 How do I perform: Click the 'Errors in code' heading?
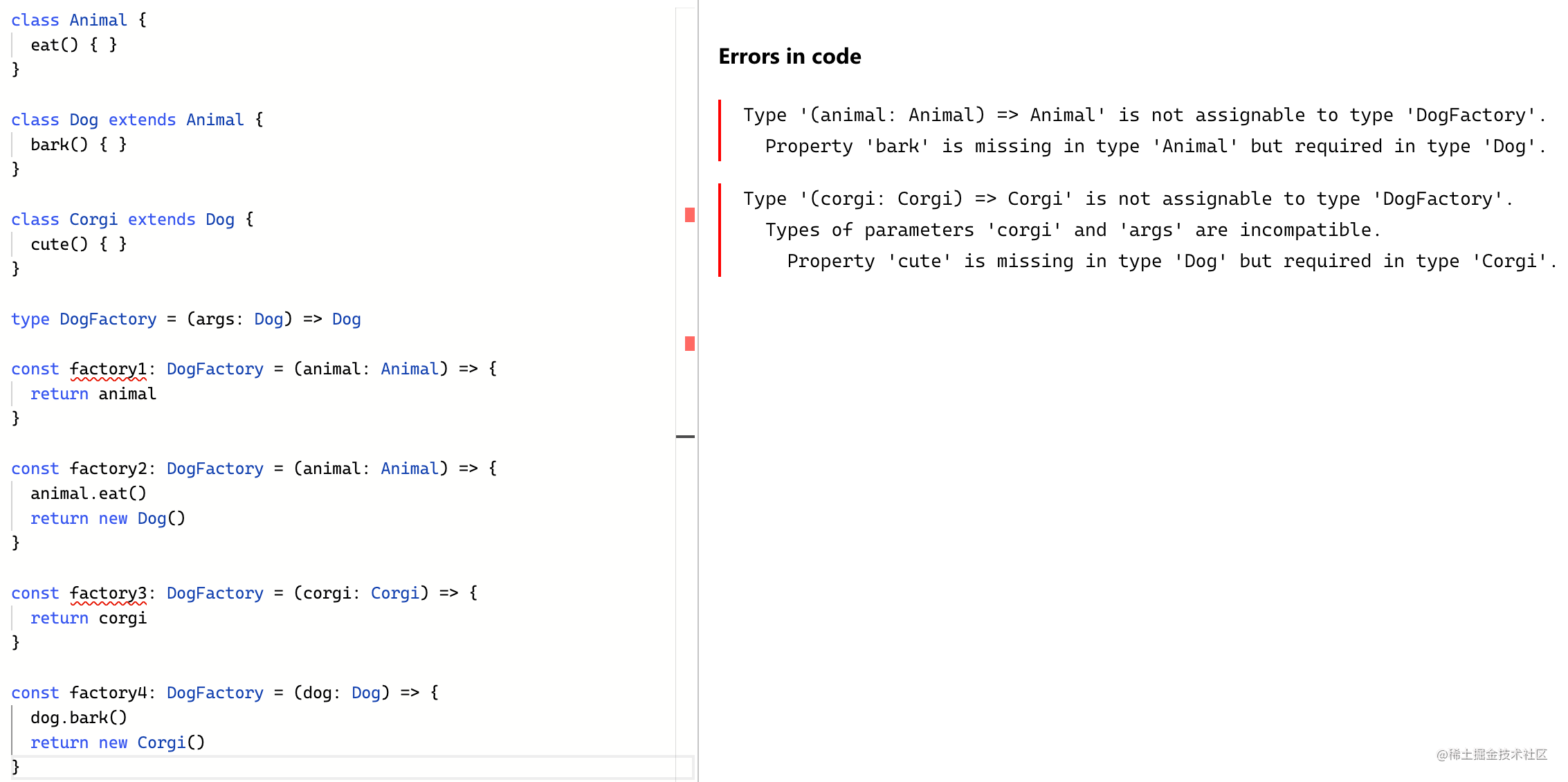point(790,57)
